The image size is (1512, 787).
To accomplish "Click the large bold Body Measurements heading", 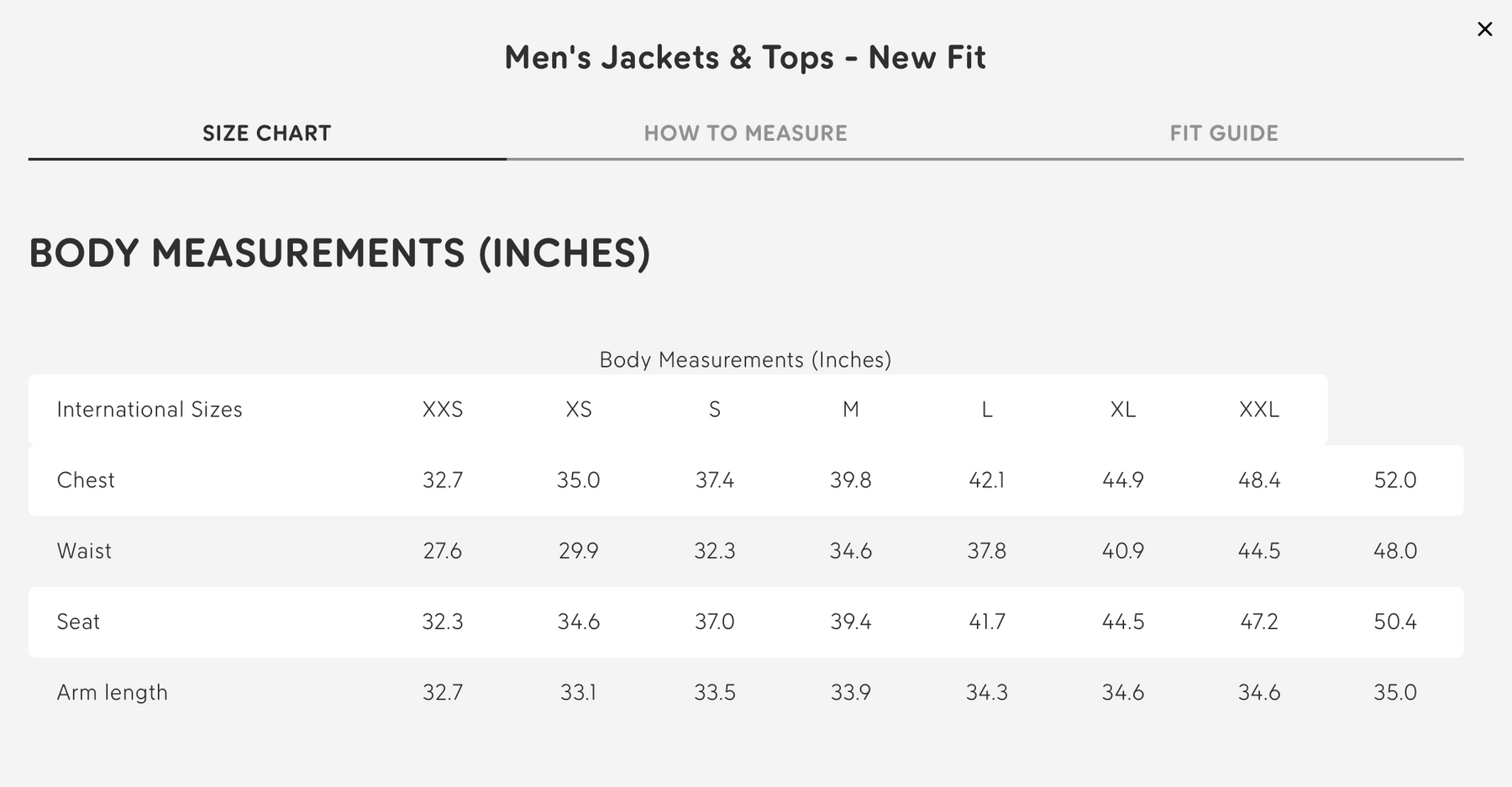I will (340, 253).
